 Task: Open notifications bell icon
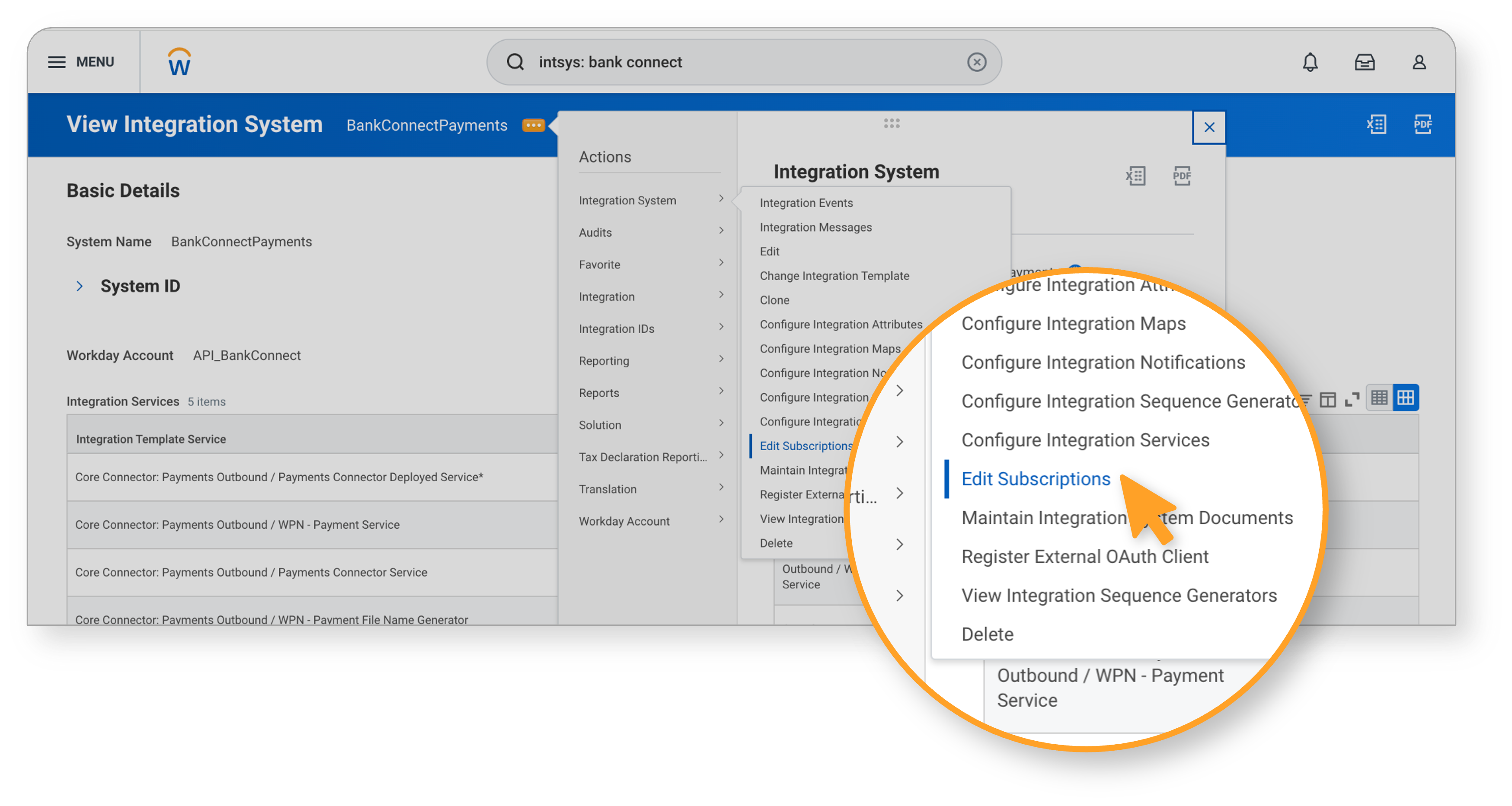point(1310,62)
